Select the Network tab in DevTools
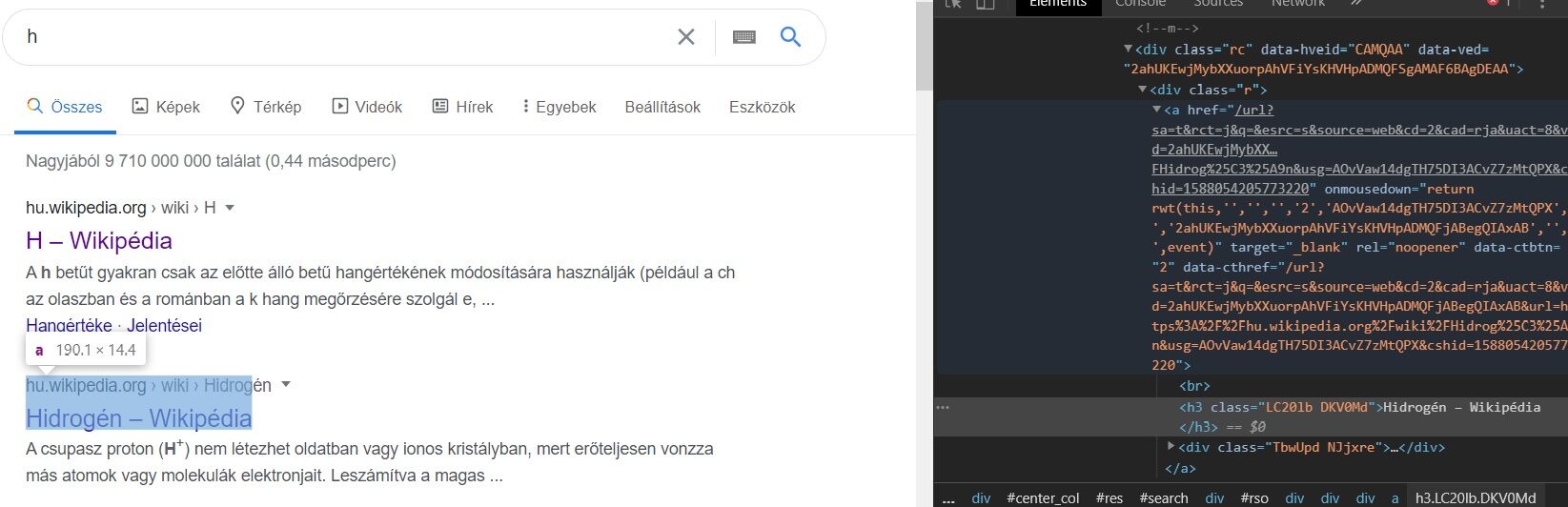The image size is (1568, 507). pos(1297,5)
